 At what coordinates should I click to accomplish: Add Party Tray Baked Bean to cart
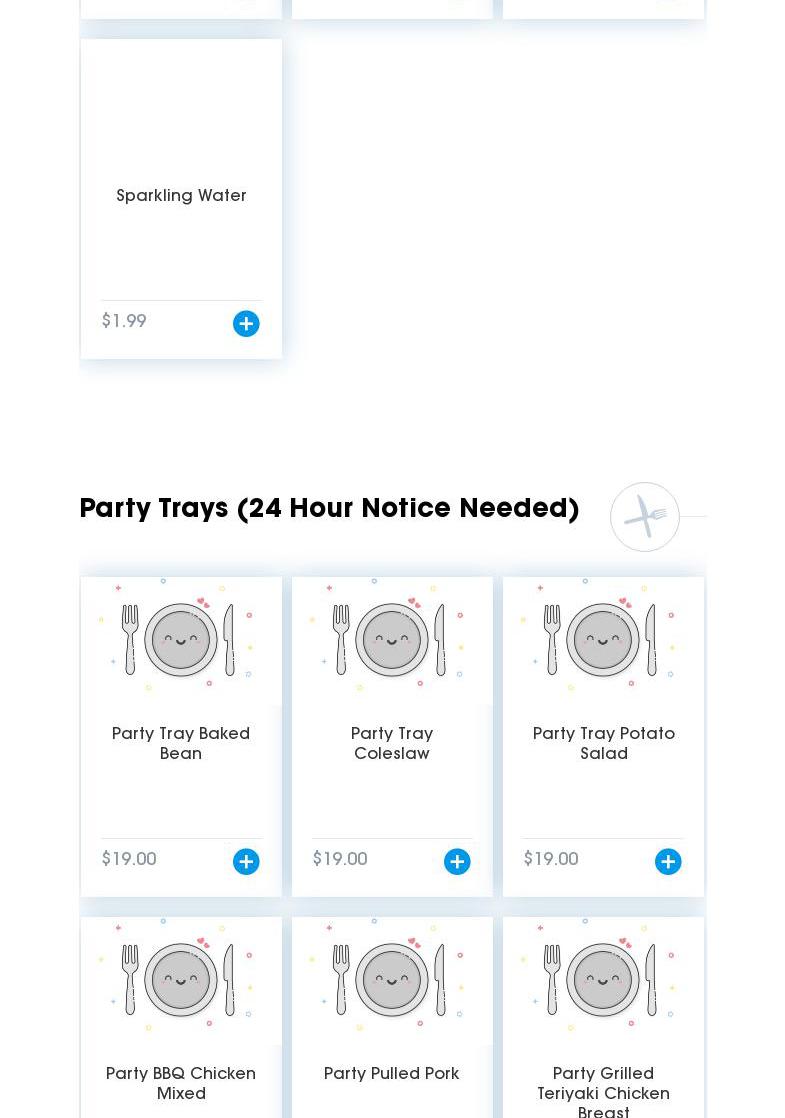pos(246,862)
